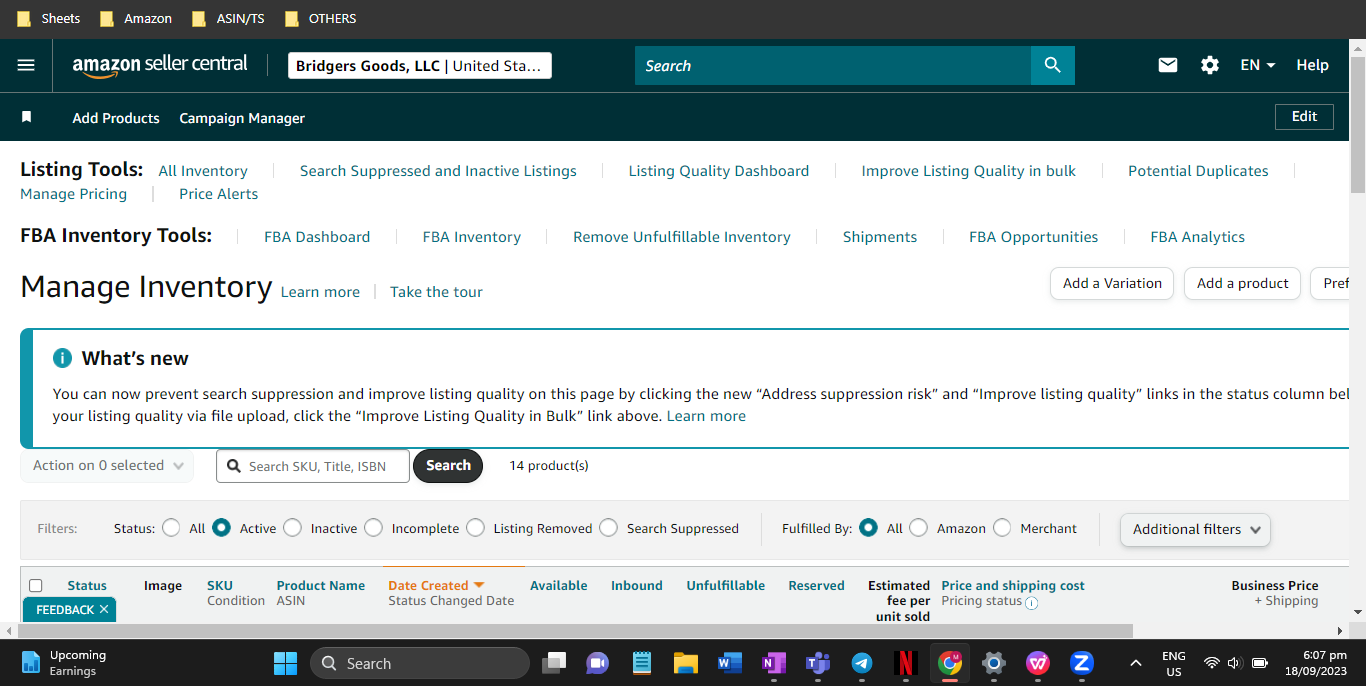The height and width of the screenshot is (686, 1366).
Task: Click the Edit button in favorites bar
Action: click(1304, 117)
